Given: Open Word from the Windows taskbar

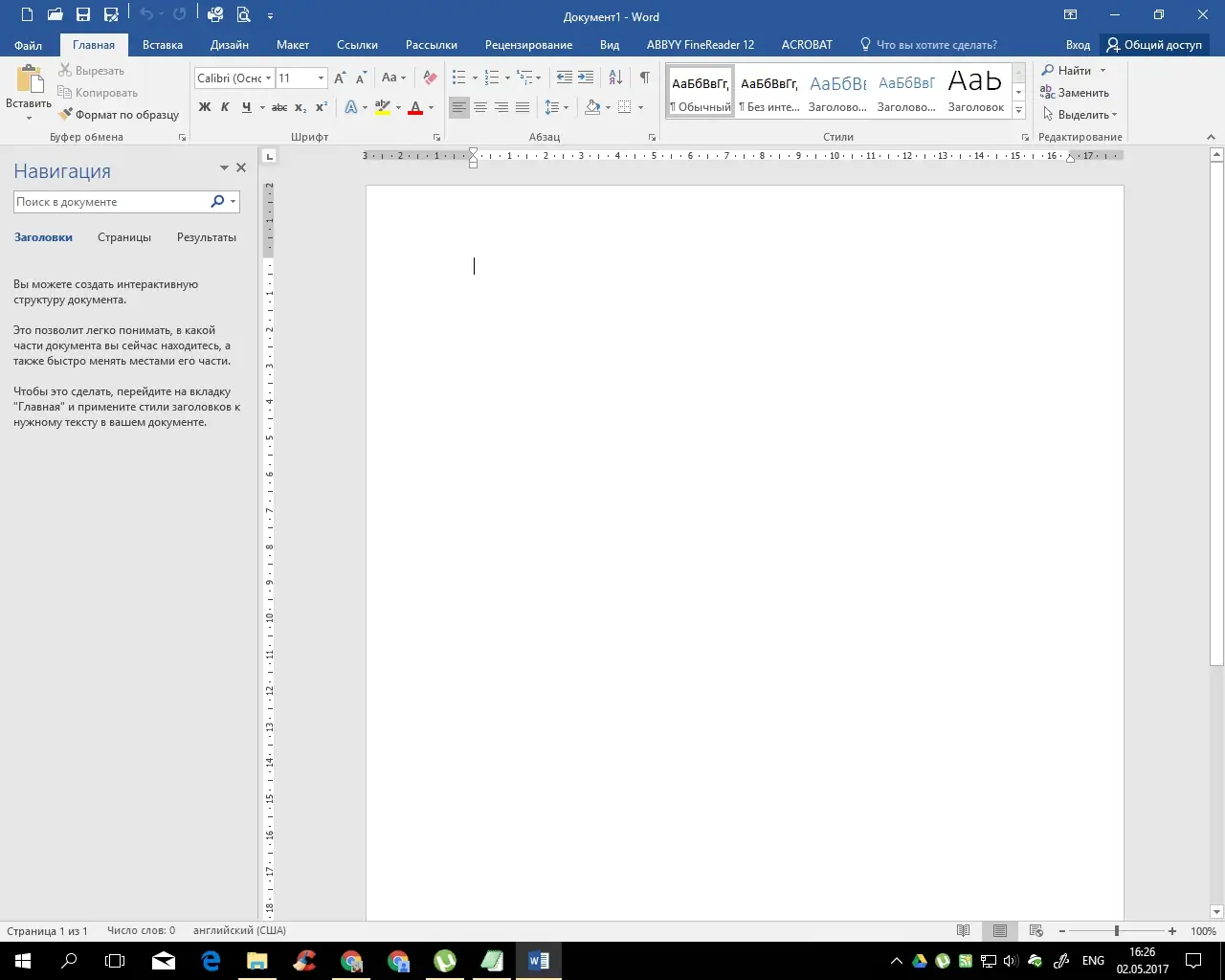Looking at the screenshot, I should 539,961.
